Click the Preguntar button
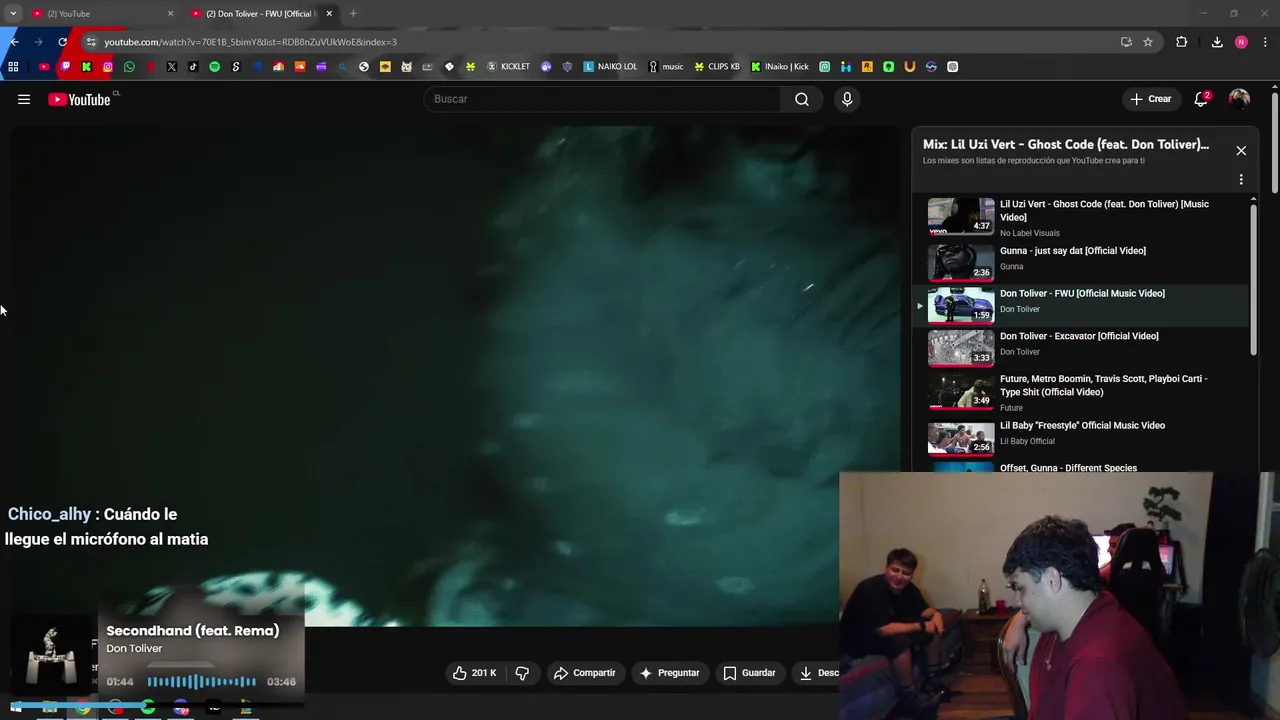 [x=669, y=673]
